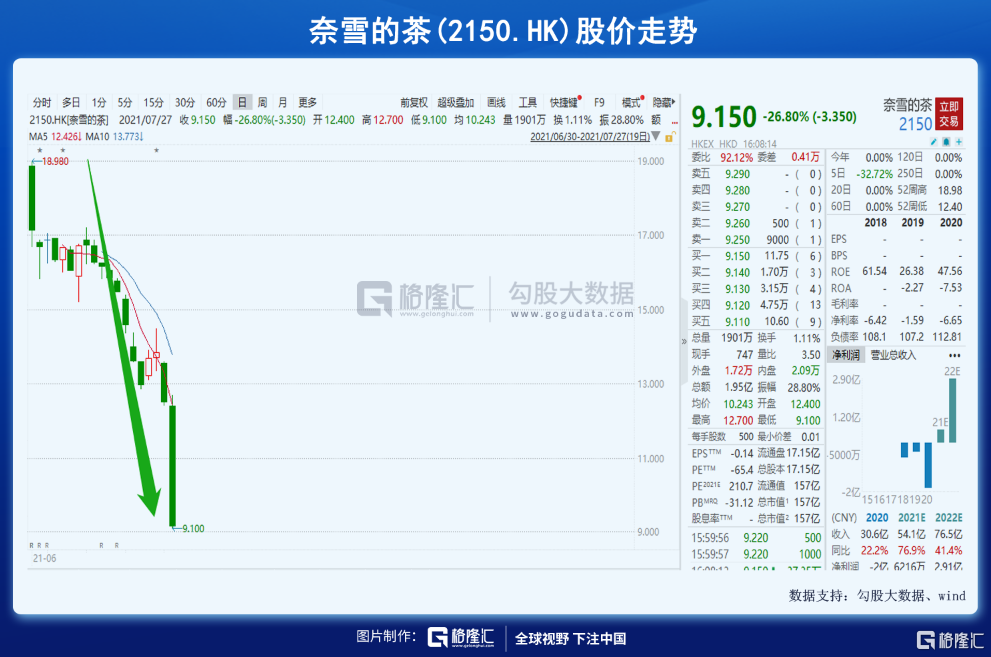Click the 卖五 ask price 9.290
Viewport: 991px width, 657px height.
[x=737, y=174]
